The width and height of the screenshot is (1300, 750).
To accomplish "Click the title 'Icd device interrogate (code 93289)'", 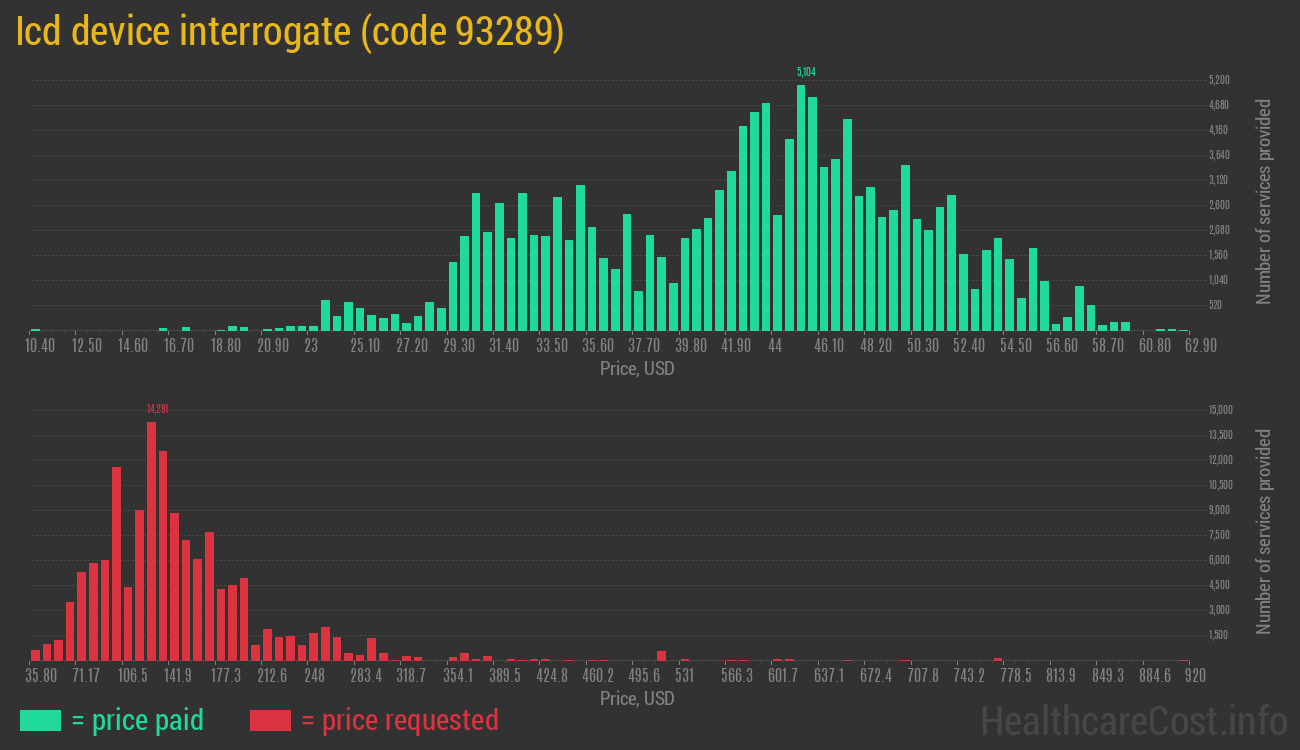I will (290, 31).
